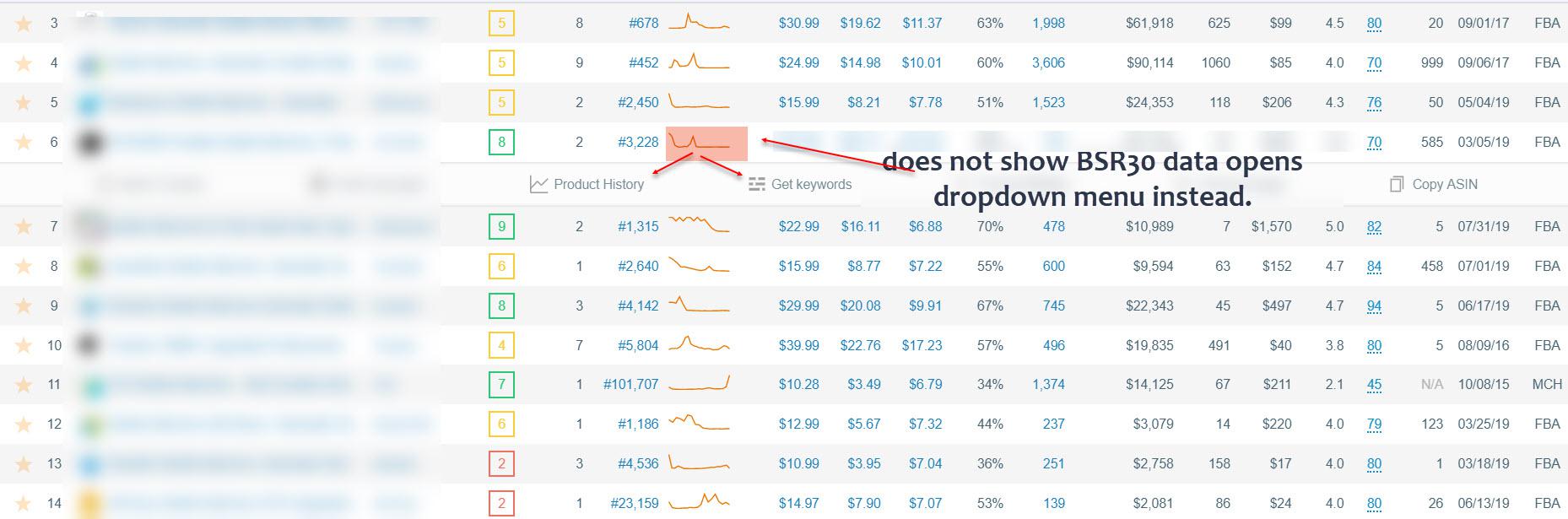Click the blurred product thumbnail in row 14

(89, 504)
